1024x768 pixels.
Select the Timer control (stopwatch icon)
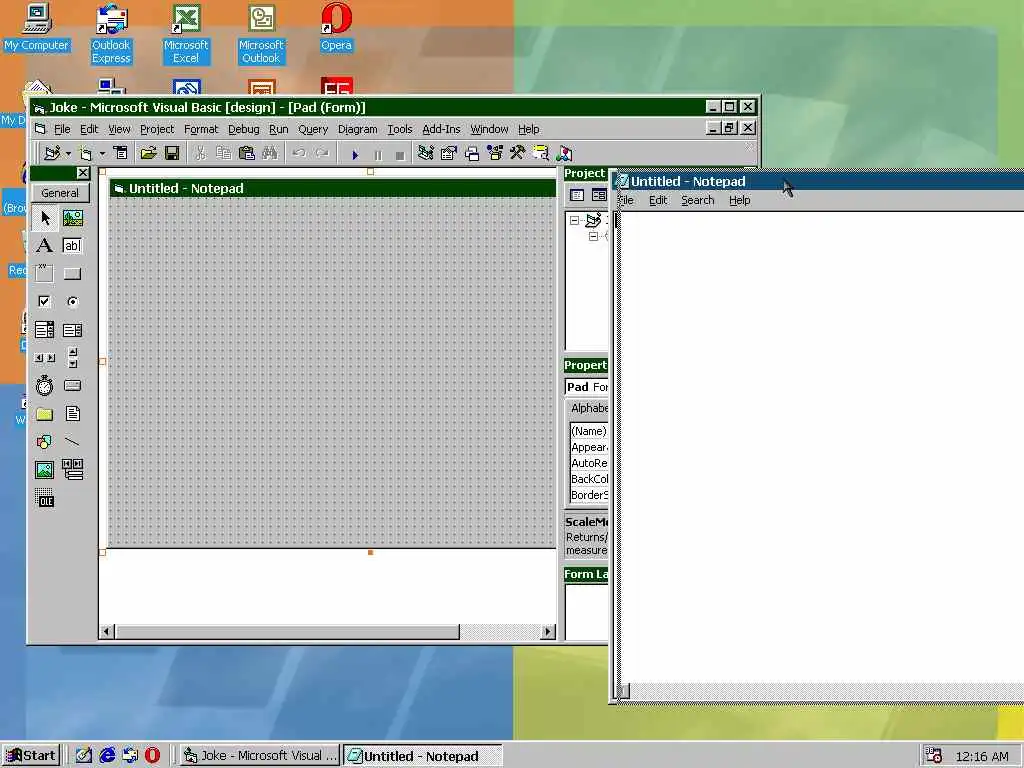point(44,386)
